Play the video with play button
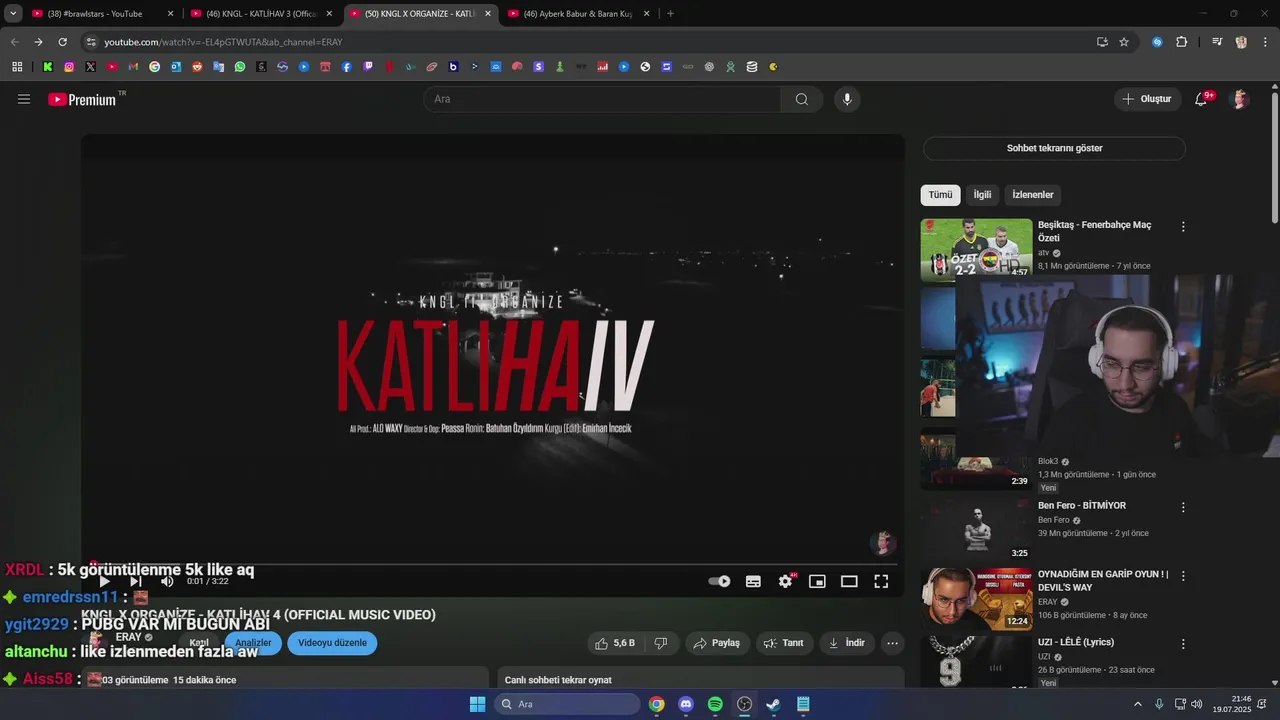The image size is (1280, 720). tap(104, 581)
